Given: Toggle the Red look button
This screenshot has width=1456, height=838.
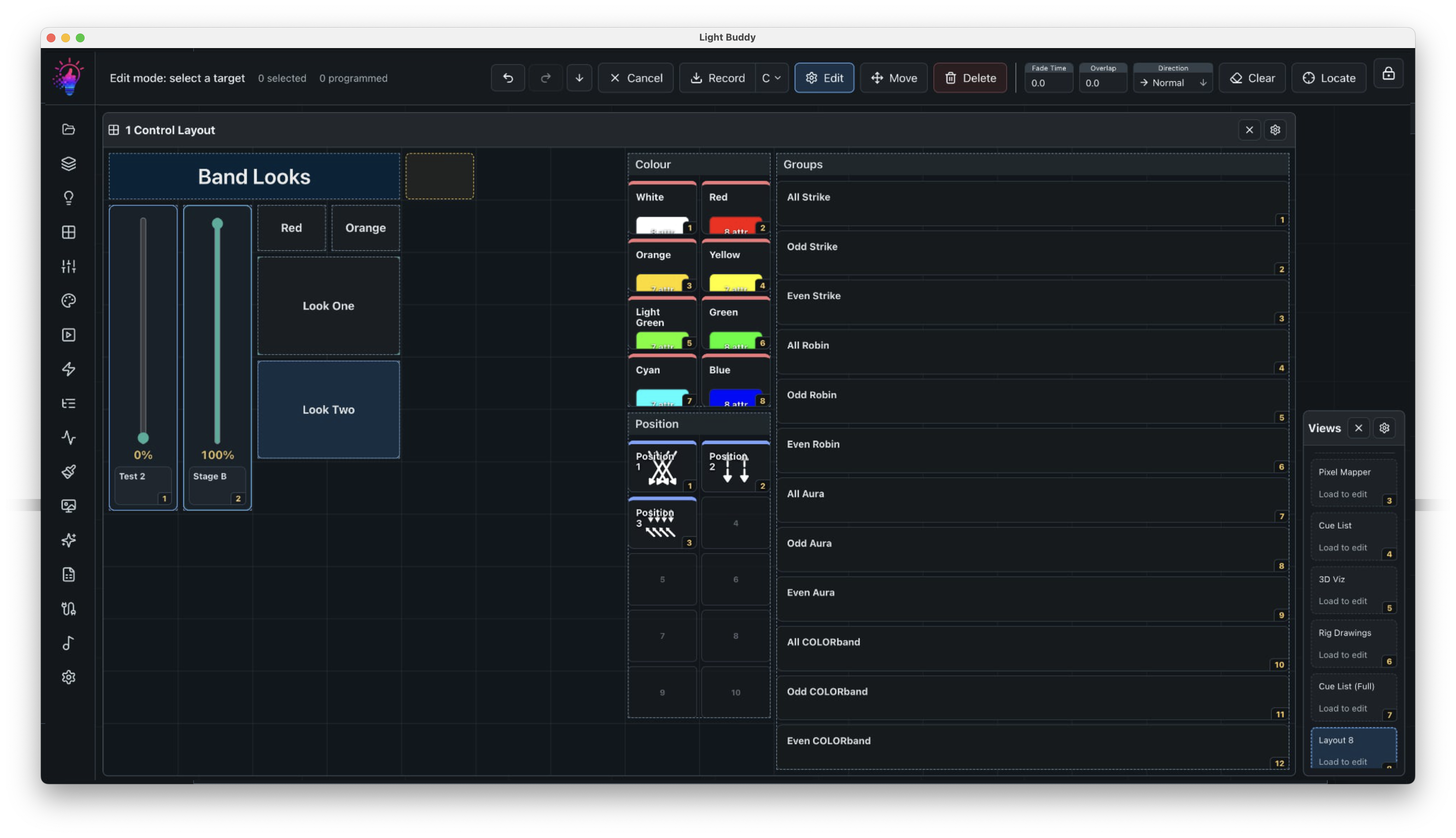Looking at the screenshot, I should [x=291, y=228].
